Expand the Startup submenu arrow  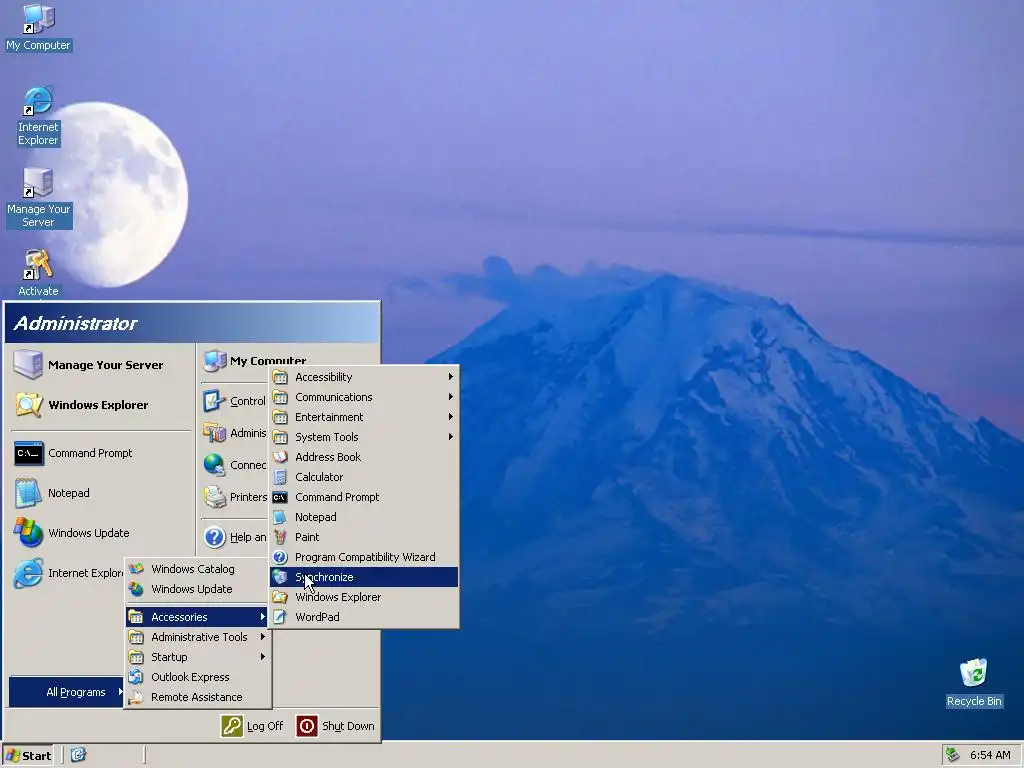click(x=263, y=657)
